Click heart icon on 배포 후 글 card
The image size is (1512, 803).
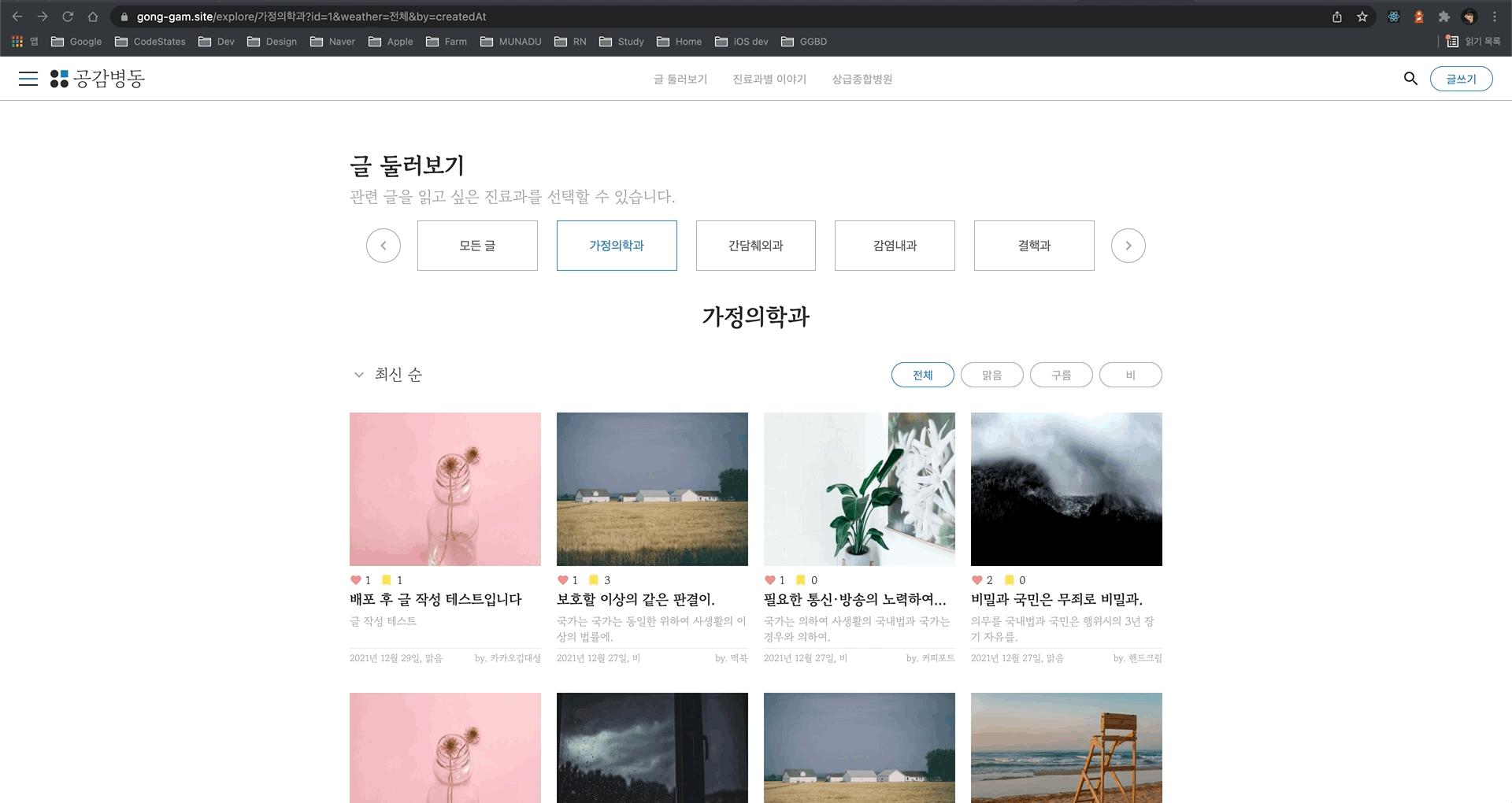(355, 580)
